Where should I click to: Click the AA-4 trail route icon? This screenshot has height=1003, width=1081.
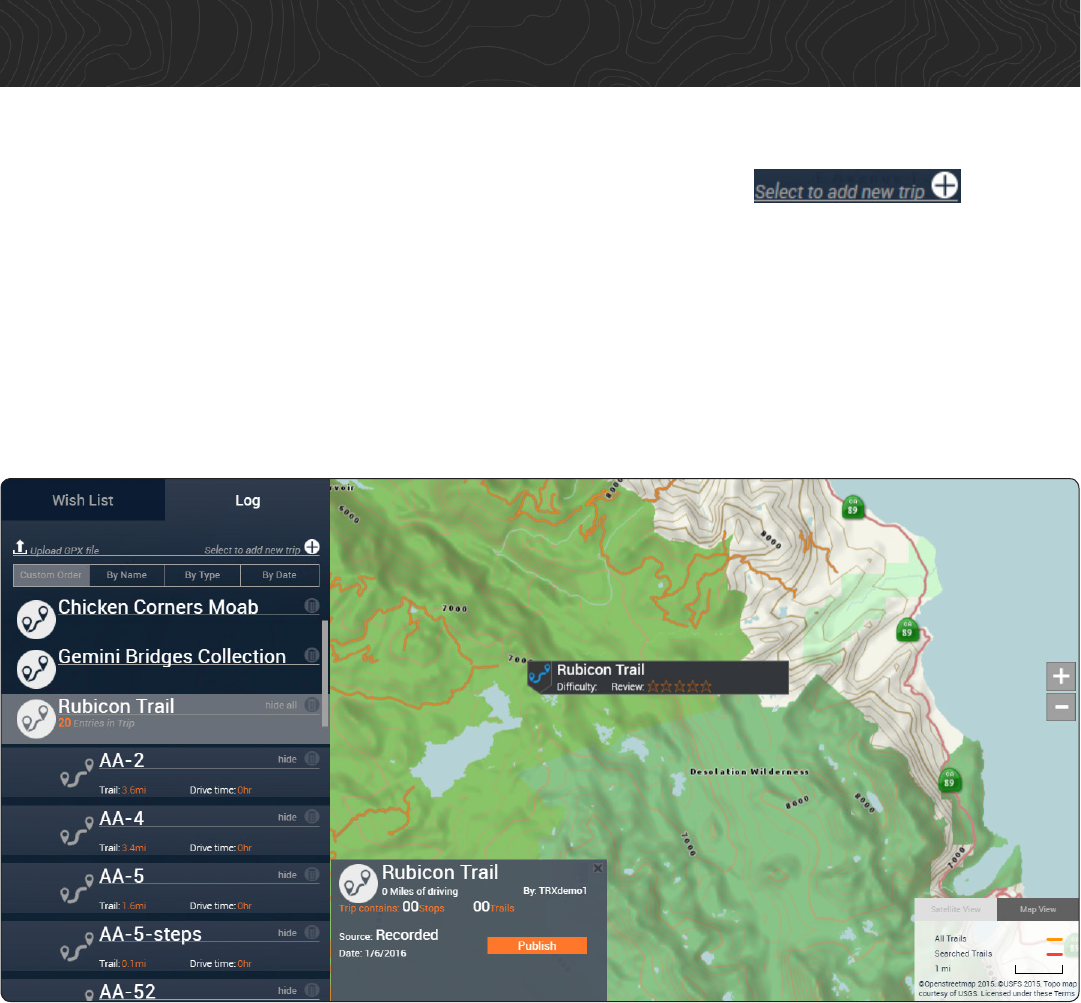click(x=77, y=831)
